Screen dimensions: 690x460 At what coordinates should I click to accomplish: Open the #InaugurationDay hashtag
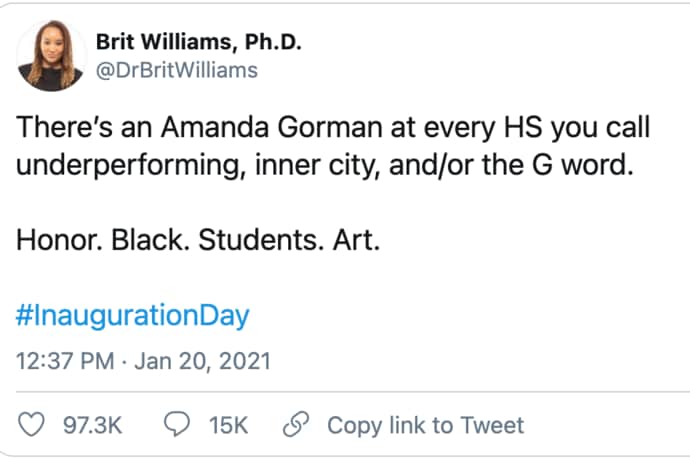[x=133, y=316]
